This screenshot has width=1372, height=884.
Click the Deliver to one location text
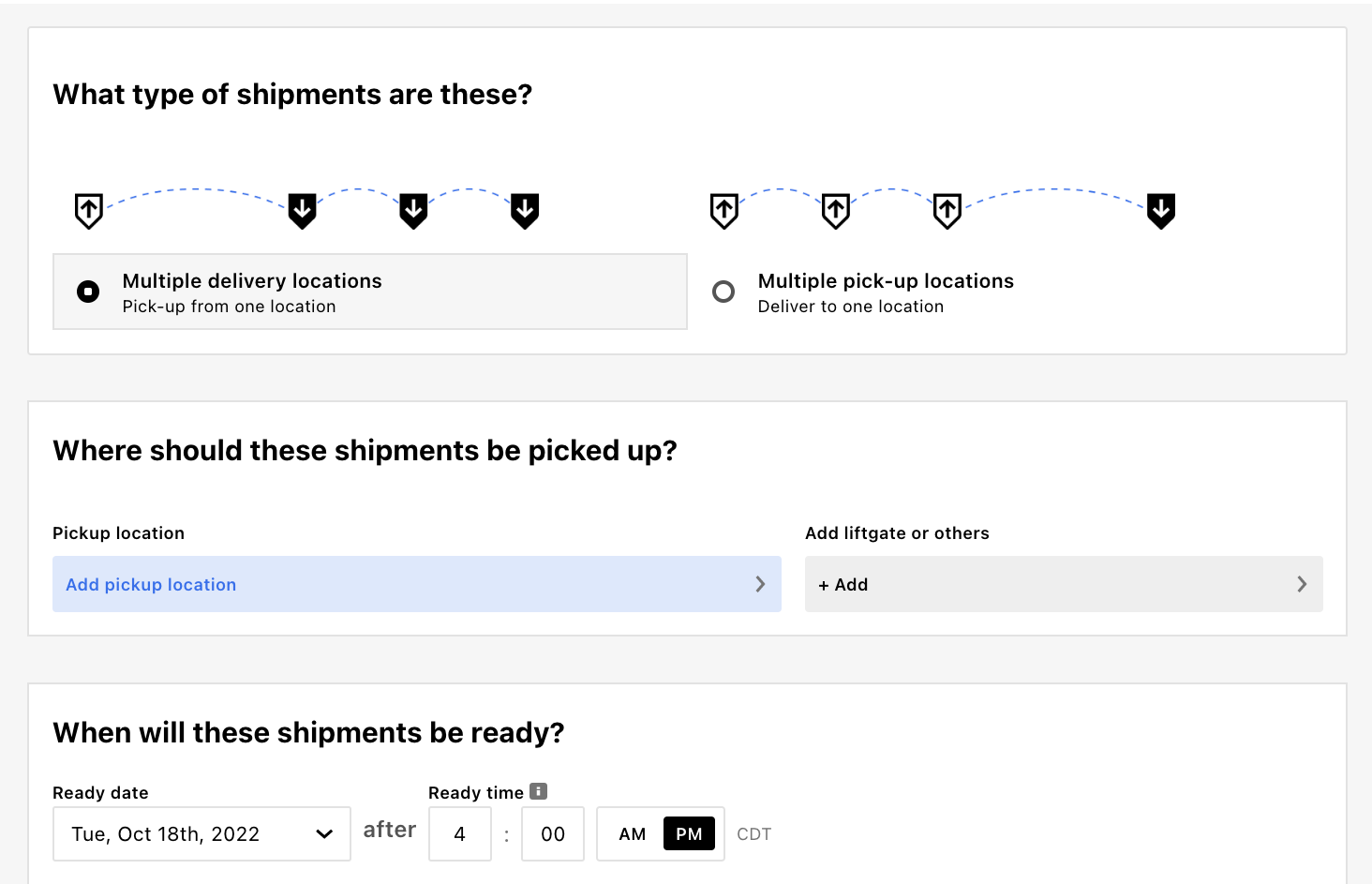(851, 307)
